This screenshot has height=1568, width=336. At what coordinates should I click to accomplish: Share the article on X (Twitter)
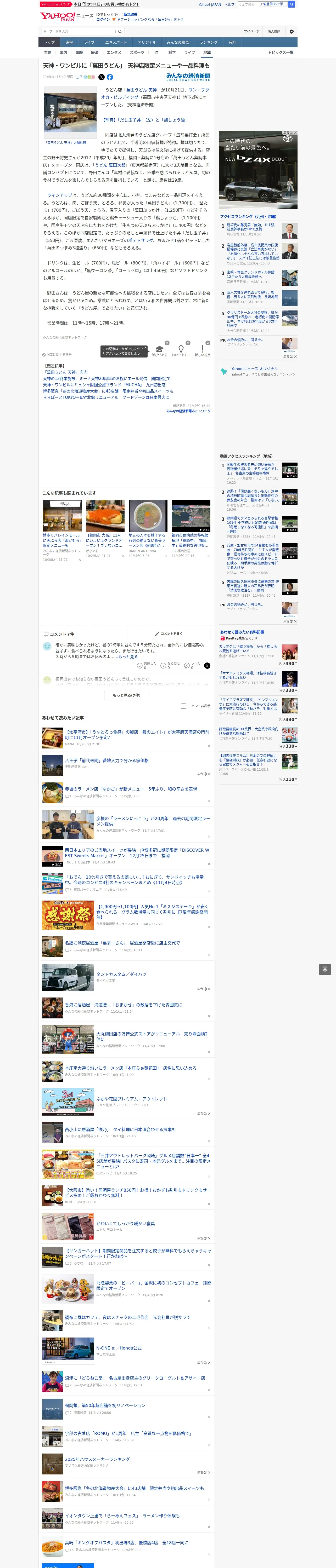click(x=101, y=77)
